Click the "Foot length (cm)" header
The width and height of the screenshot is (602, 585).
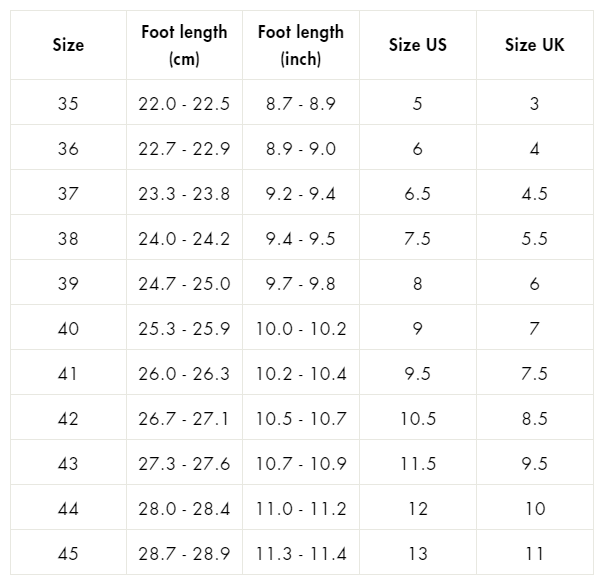184,45
